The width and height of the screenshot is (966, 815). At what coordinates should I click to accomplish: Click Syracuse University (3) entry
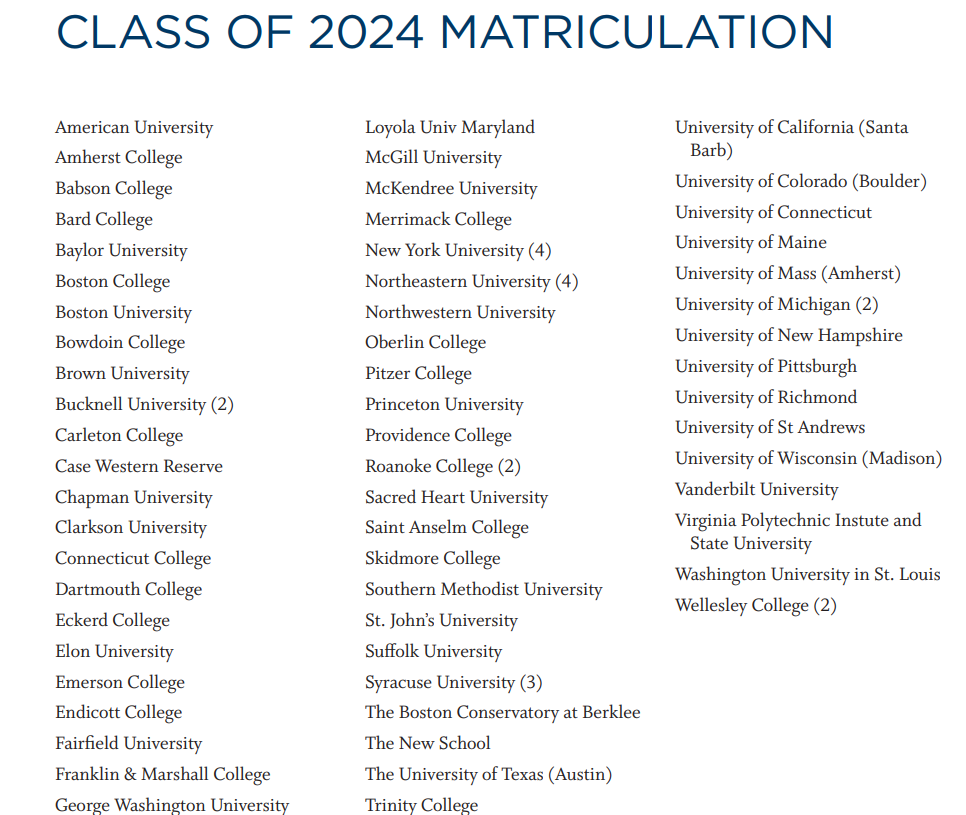[x=453, y=683]
